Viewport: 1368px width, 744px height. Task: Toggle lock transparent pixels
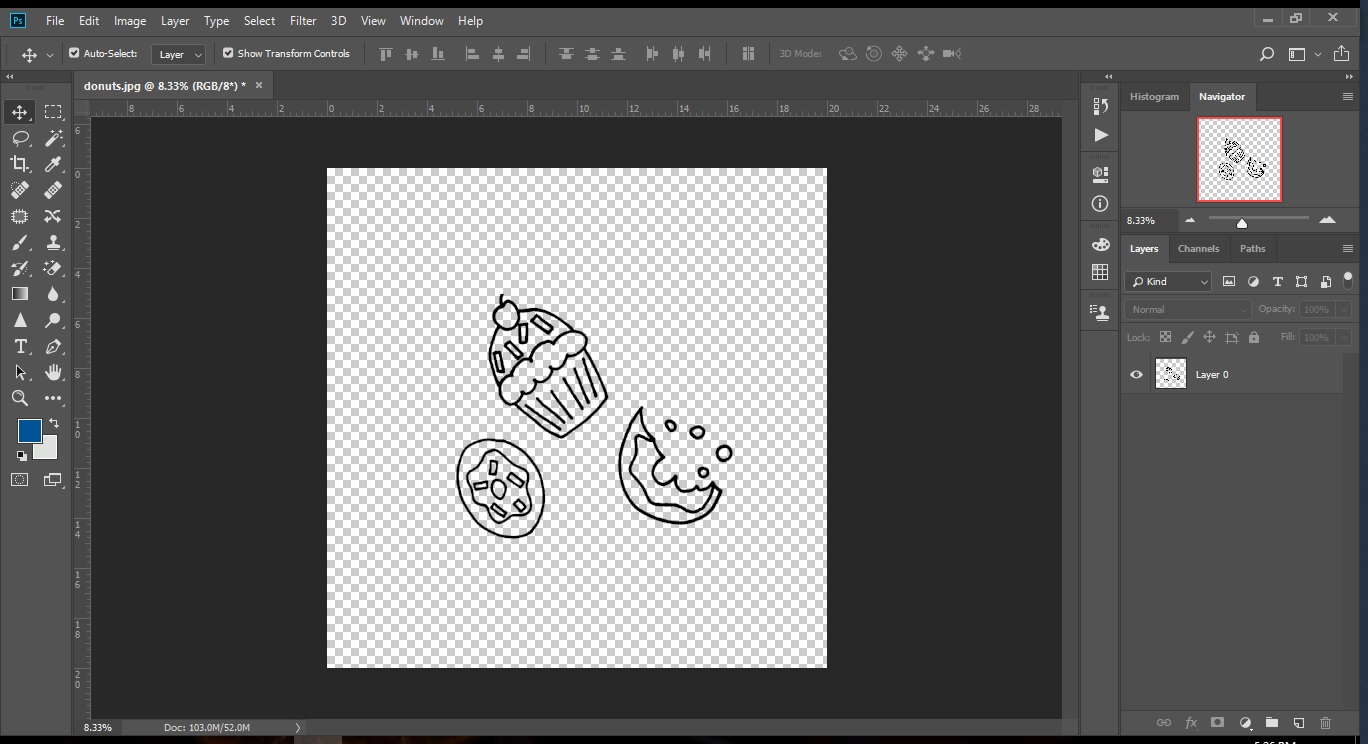coord(1166,337)
